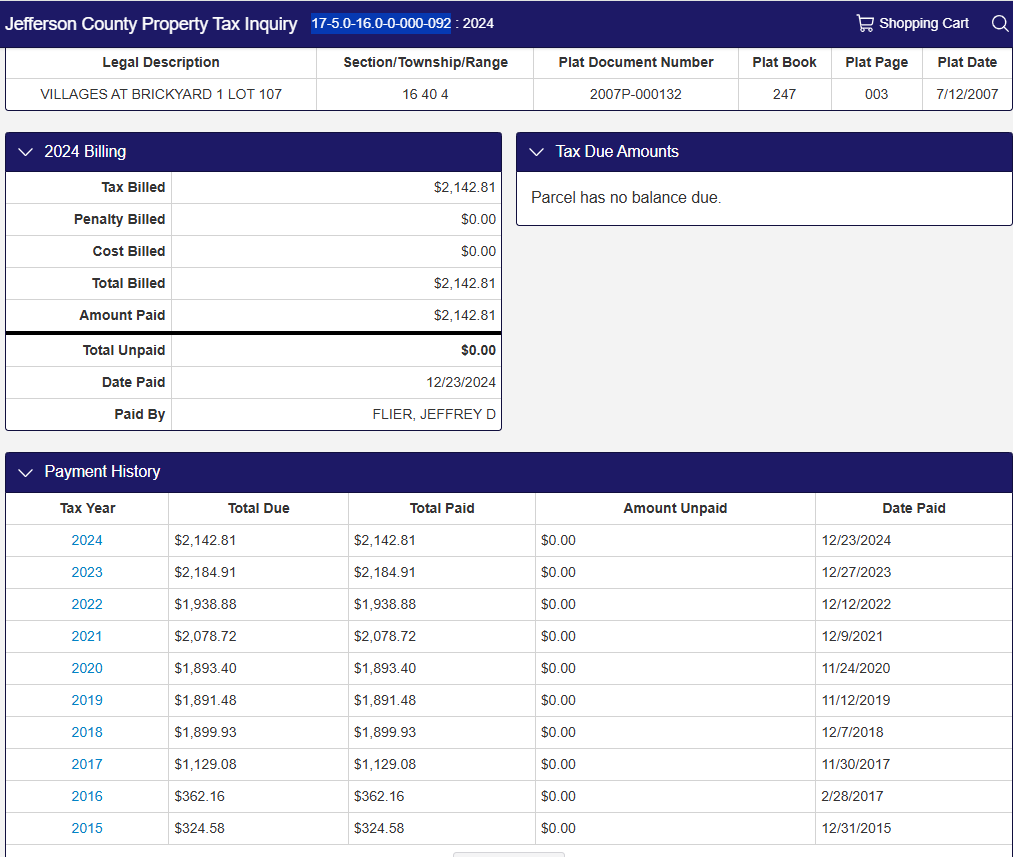Click the 2015 tax year link

pos(87,828)
